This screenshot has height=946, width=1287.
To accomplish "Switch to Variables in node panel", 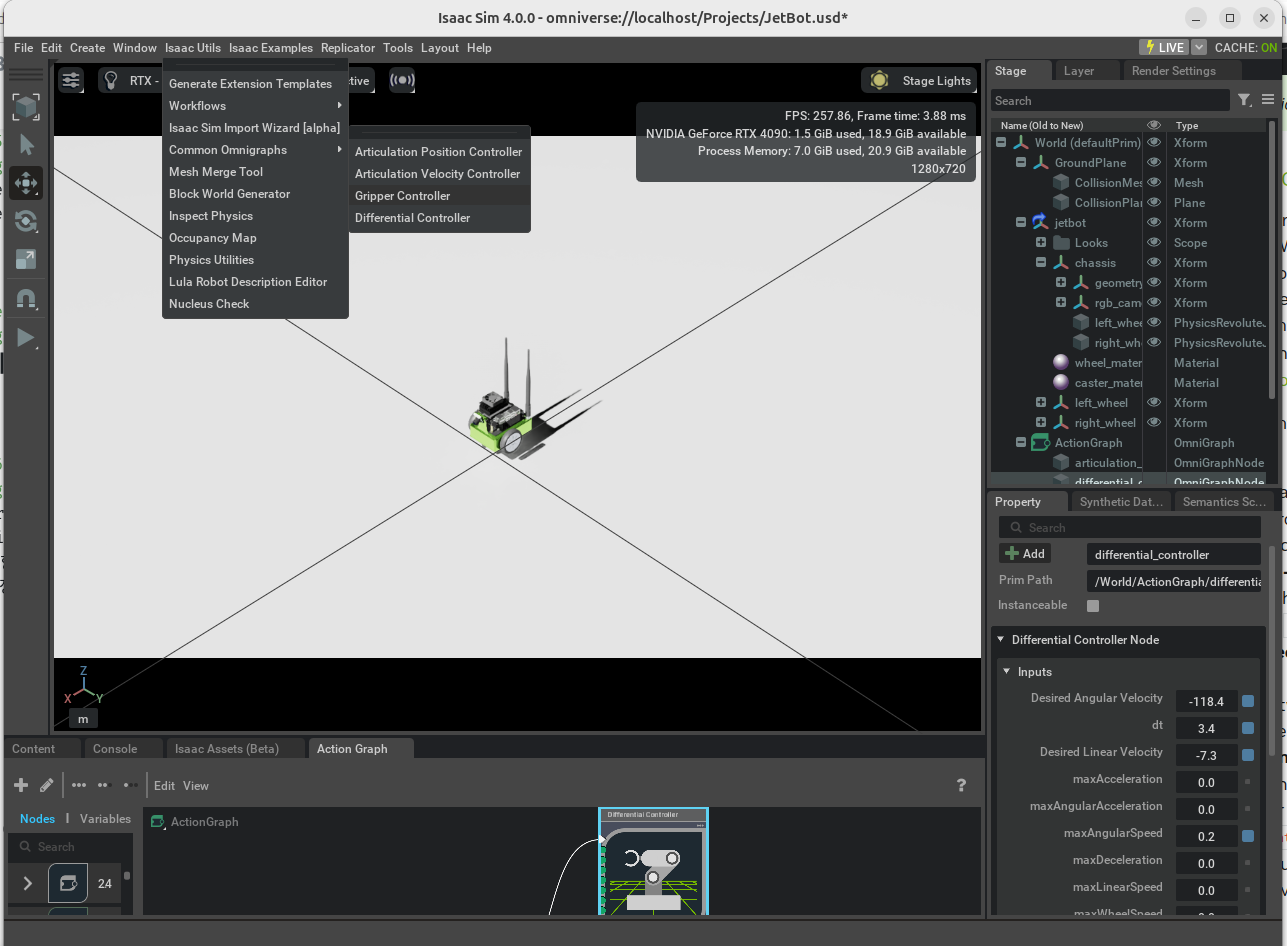I will pos(105,819).
